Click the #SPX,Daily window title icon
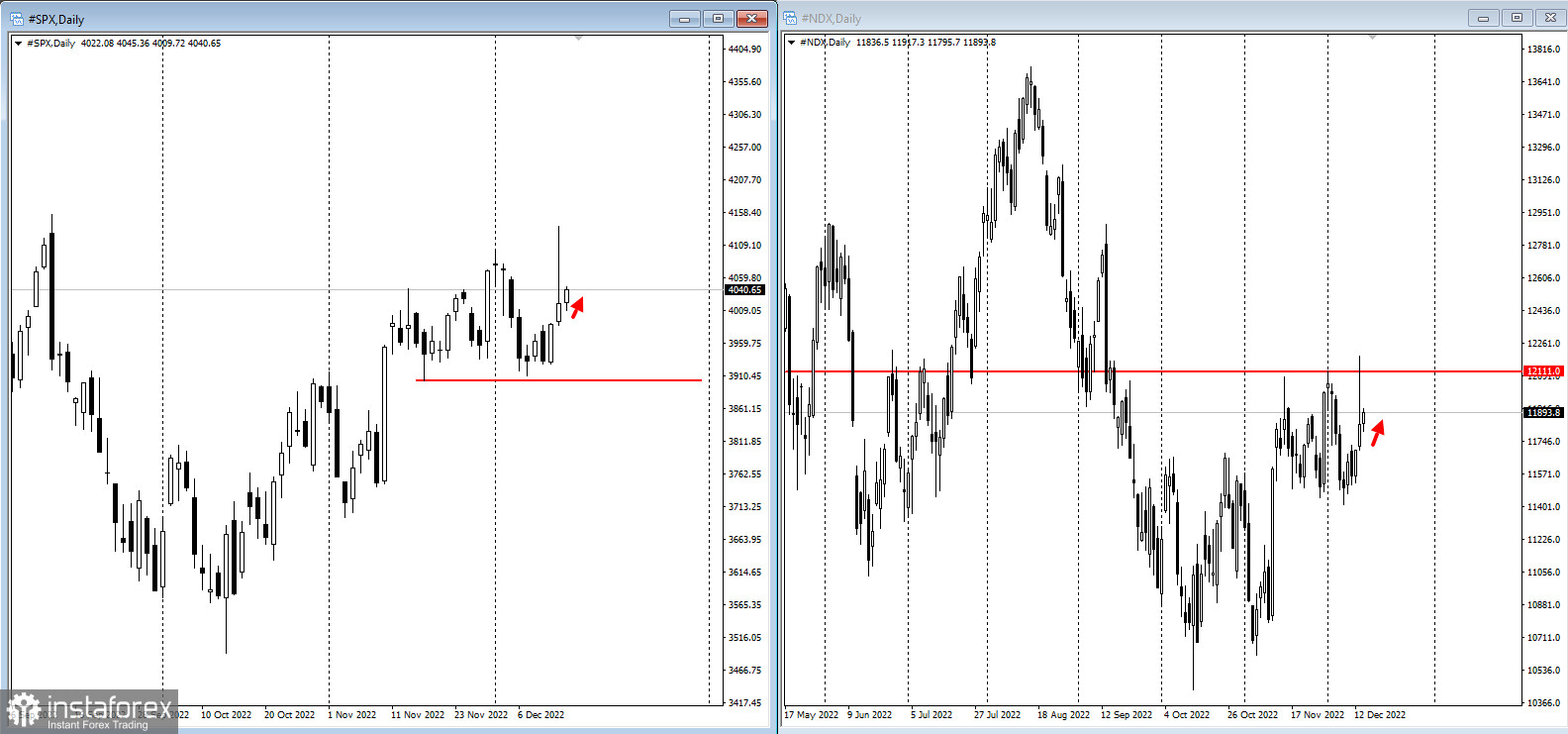Image resolution: width=1568 pixels, height=734 pixels. [x=17, y=19]
